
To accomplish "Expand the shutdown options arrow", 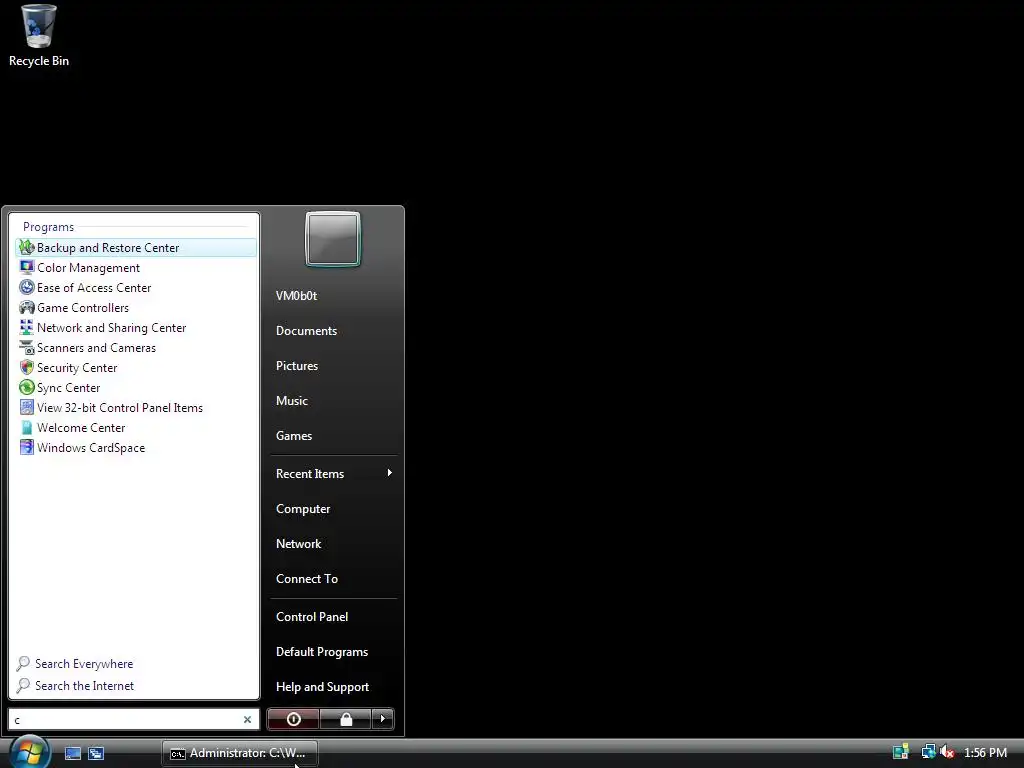I will coord(383,719).
